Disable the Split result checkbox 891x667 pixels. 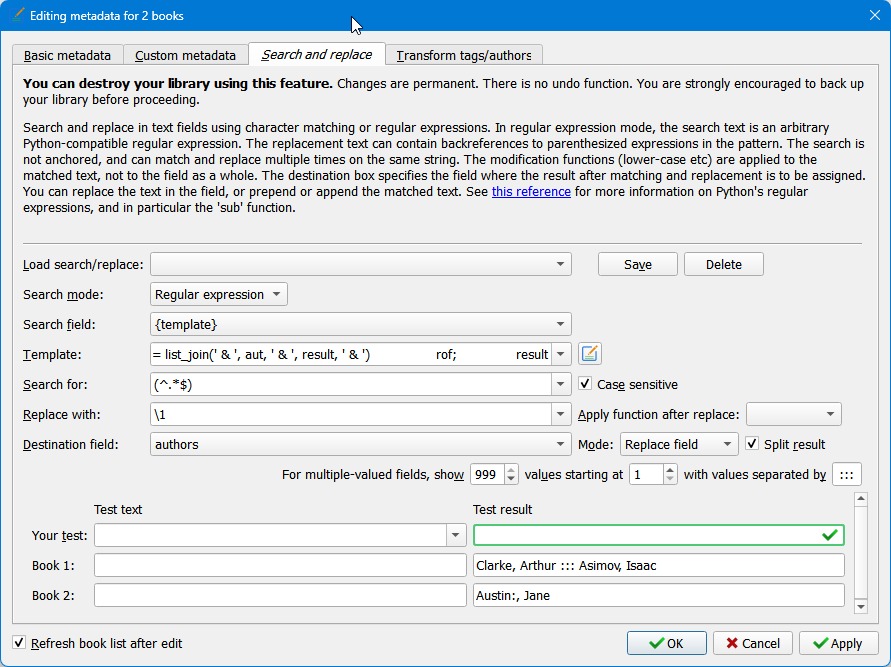pyautogui.click(x=752, y=444)
